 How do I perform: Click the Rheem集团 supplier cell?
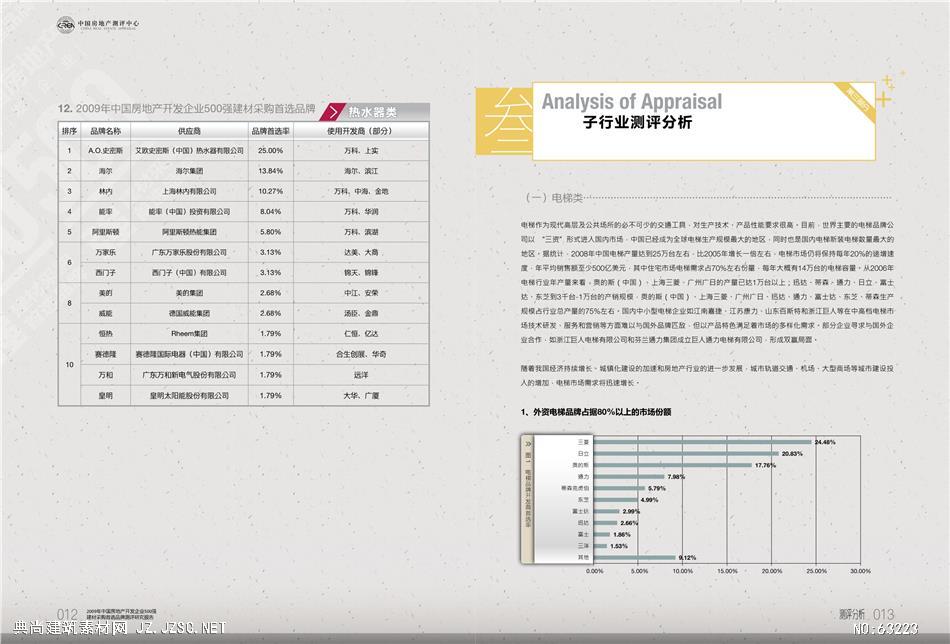(189, 333)
